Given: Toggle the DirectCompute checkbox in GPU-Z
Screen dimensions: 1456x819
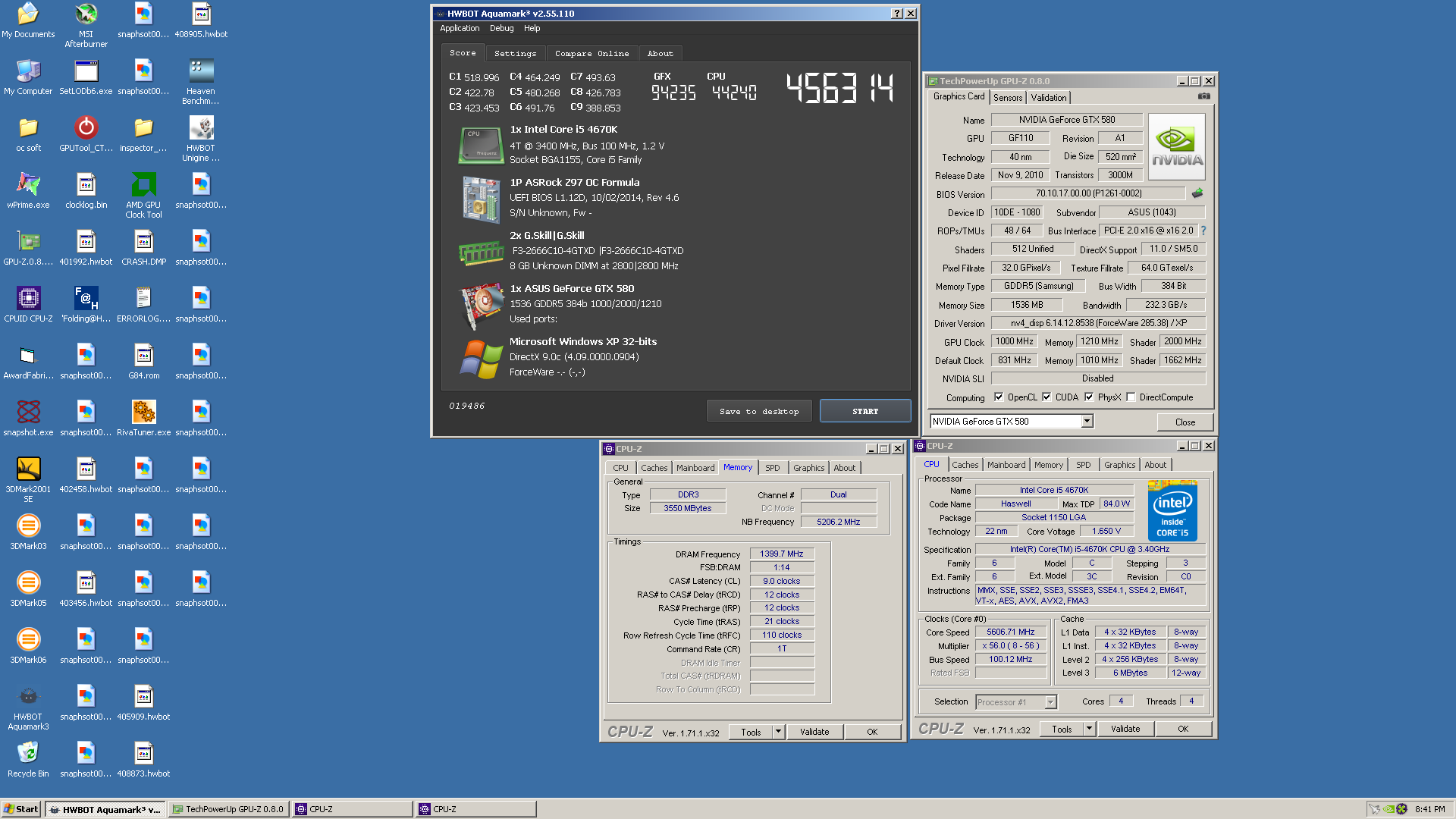Looking at the screenshot, I should pos(1131,397).
